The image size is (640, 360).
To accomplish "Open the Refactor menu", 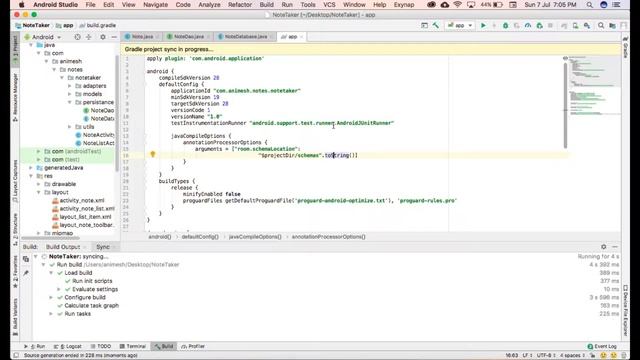I will tap(240, 5).
